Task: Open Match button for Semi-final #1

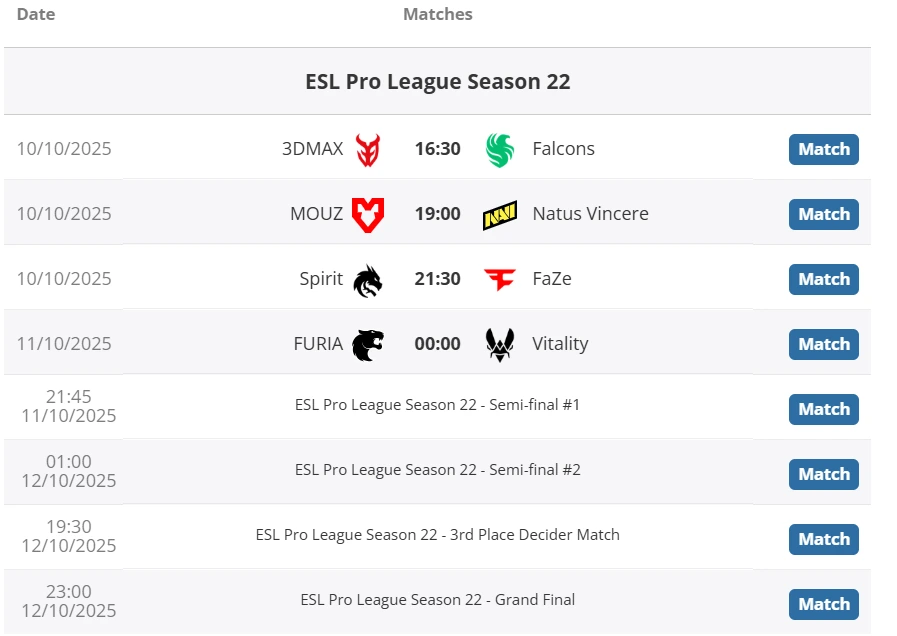Action: (x=823, y=410)
